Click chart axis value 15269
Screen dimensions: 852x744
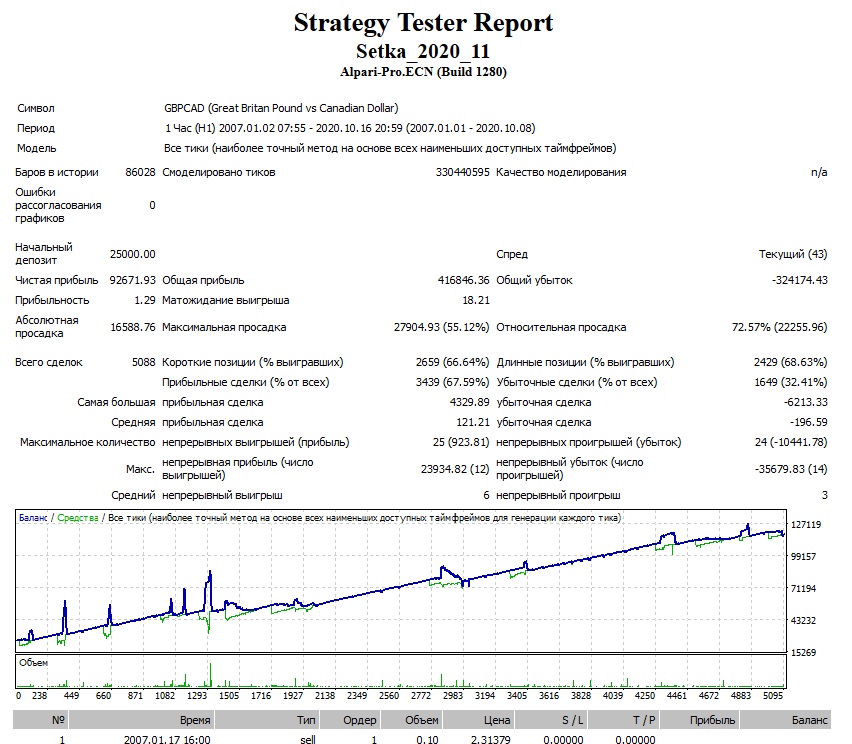click(x=804, y=653)
